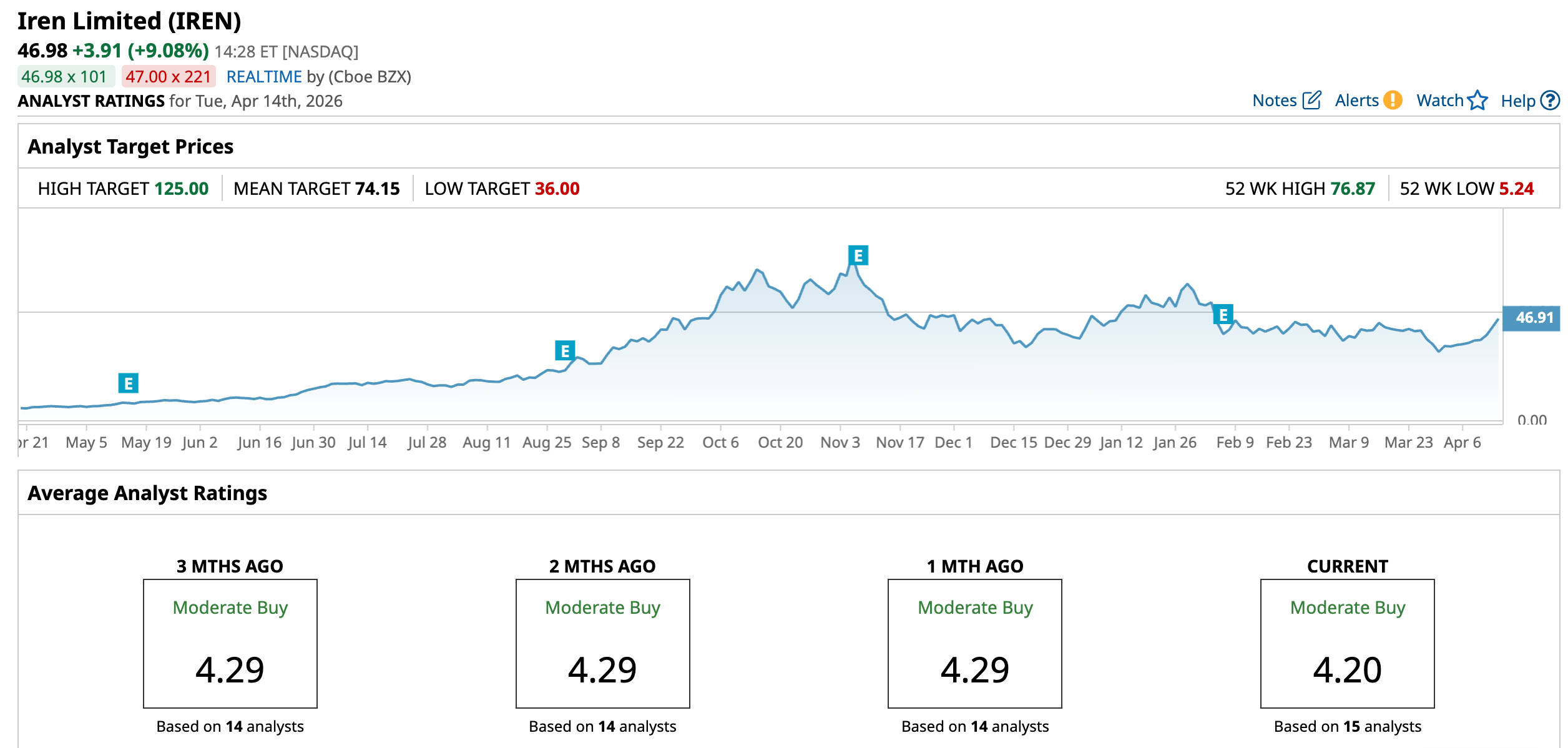Open the Help question mark icon

tap(1550, 101)
